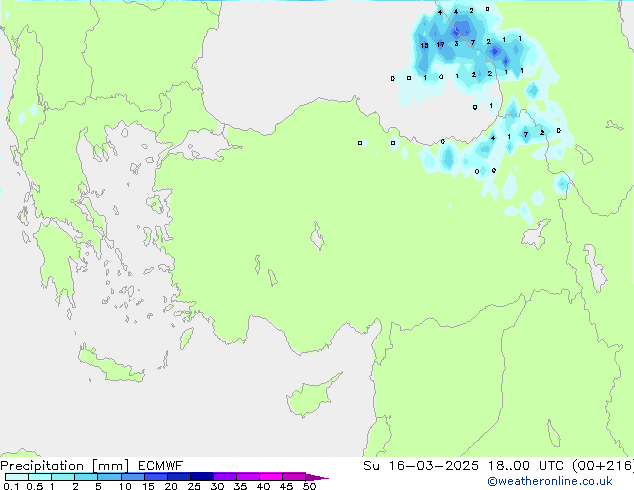Click the "25" legend scale label
The image size is (634, 490).
(194, 486)
